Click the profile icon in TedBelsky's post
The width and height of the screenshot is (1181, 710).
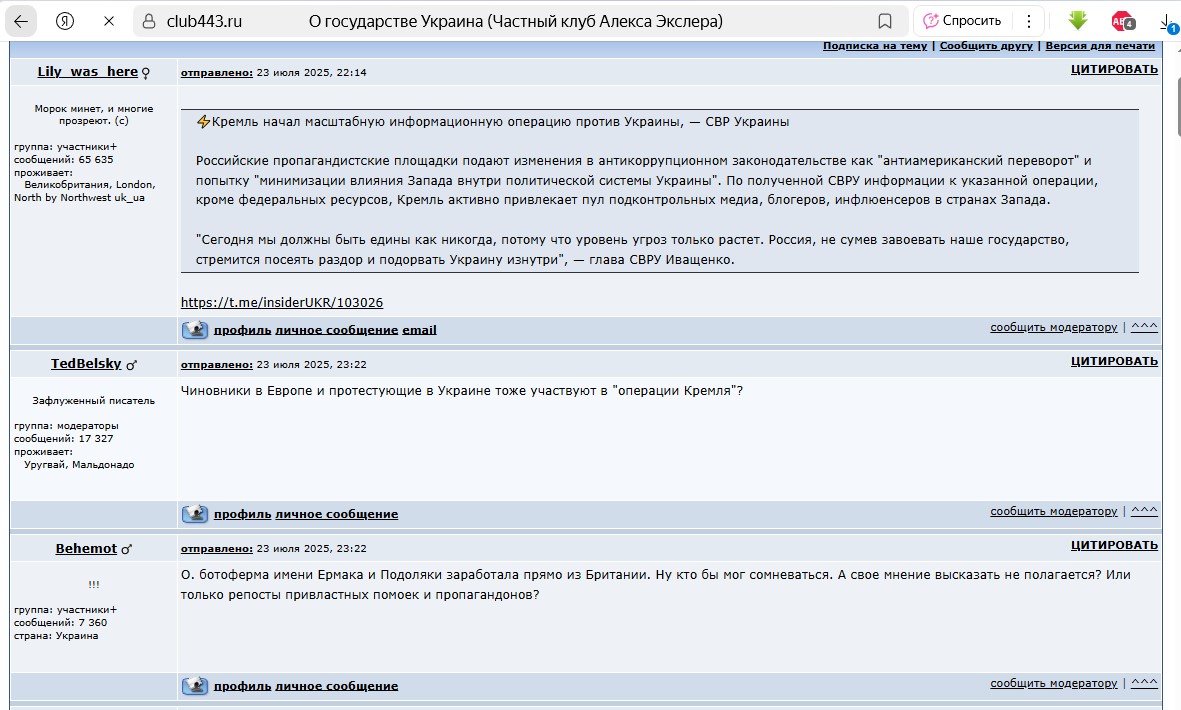pyautogui.click(x=194, y=514)
